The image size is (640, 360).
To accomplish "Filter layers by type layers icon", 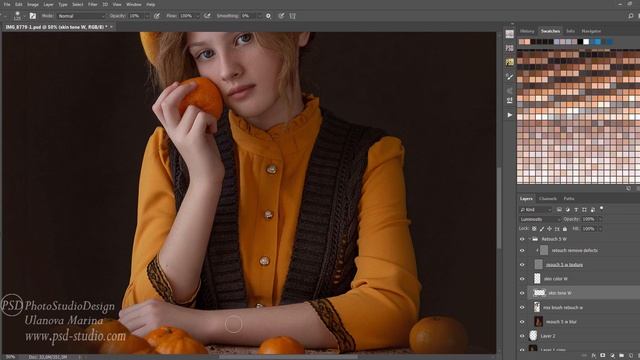I will [x=576, y=209].
